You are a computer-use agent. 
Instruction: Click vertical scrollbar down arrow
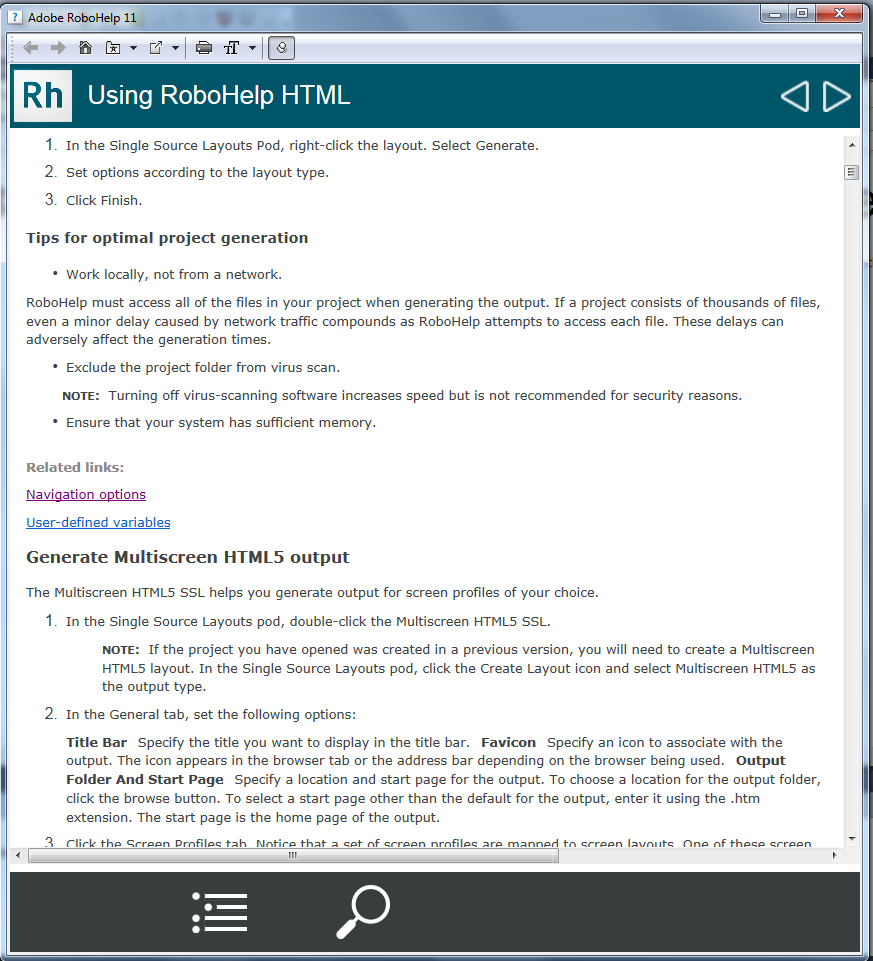tap(852, 839)
